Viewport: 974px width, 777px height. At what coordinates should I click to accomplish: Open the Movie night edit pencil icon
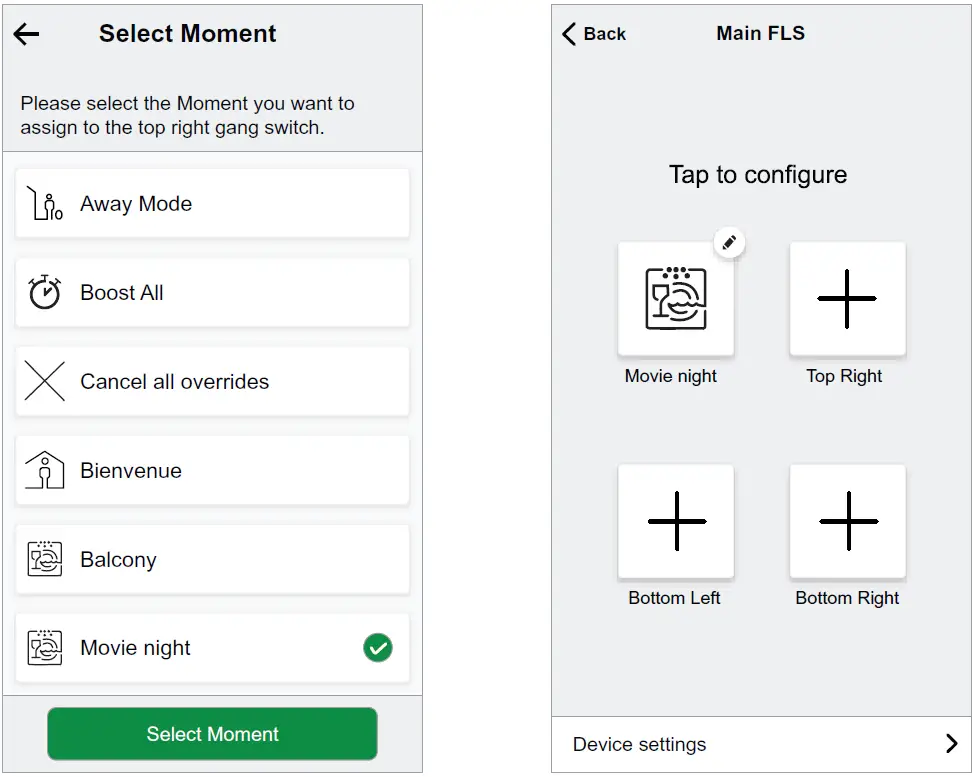(730, 242)
